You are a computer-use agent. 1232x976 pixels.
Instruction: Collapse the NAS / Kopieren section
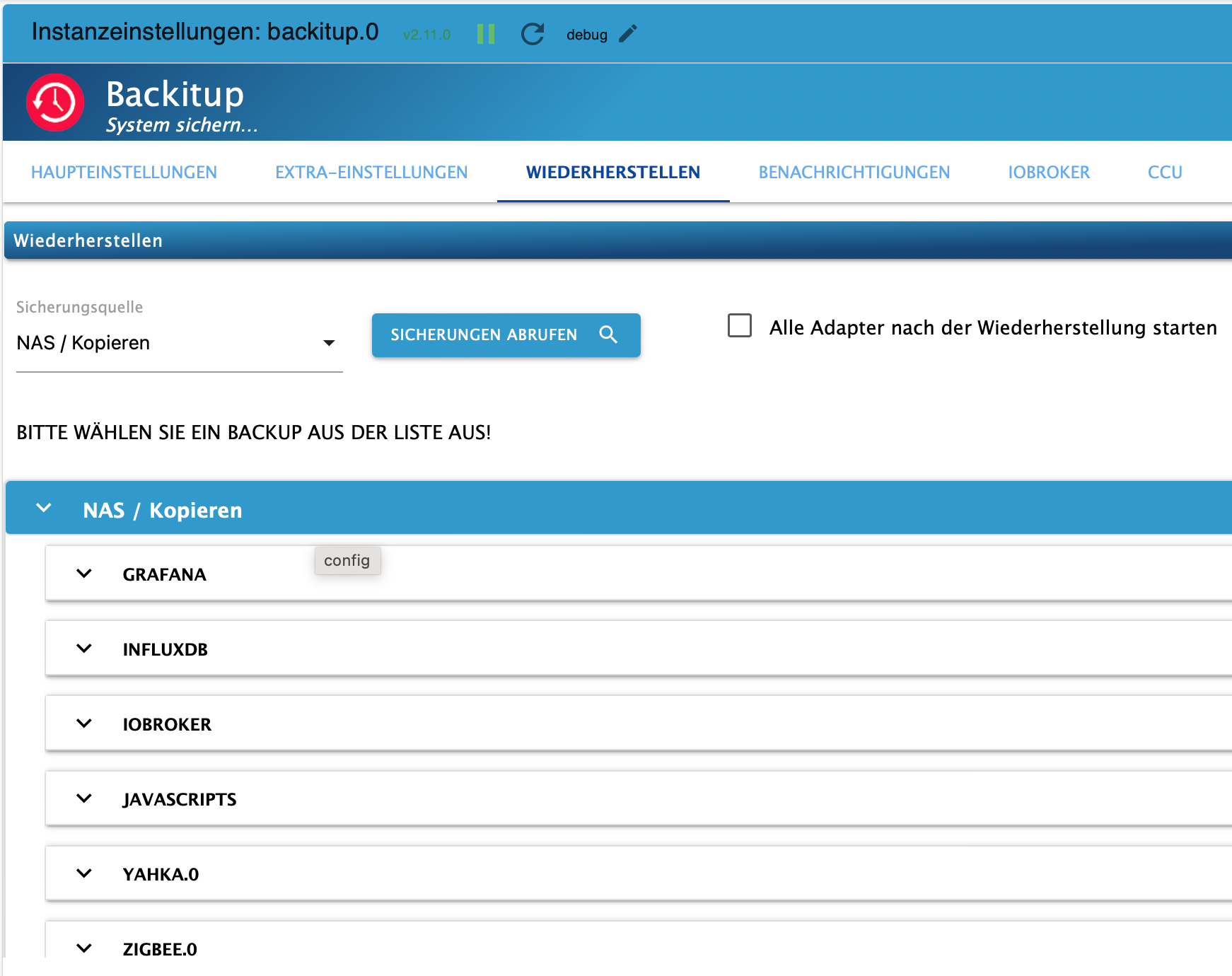[44, 509]
